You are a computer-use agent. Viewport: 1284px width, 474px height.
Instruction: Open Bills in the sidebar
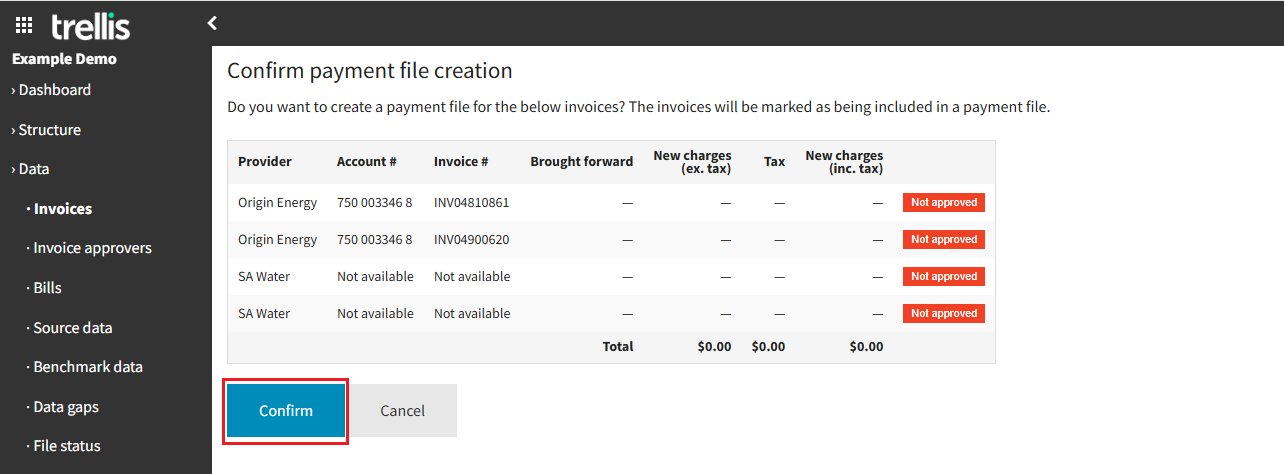[47, 288]
